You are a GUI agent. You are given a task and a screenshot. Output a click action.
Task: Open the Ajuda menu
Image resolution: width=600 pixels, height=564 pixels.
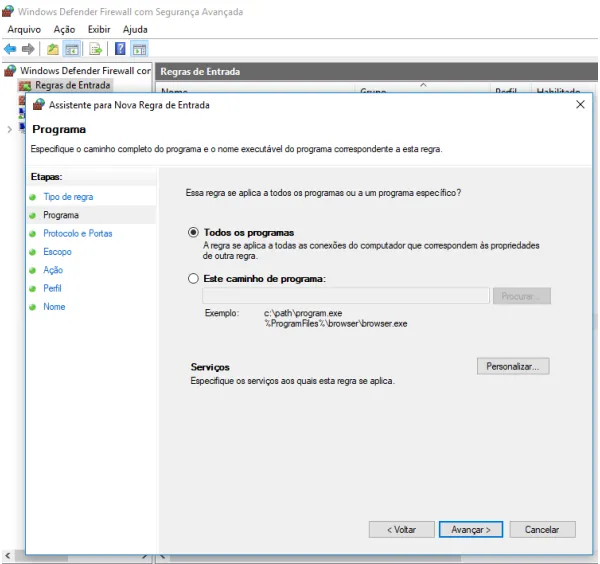click(x=135, y=29)
